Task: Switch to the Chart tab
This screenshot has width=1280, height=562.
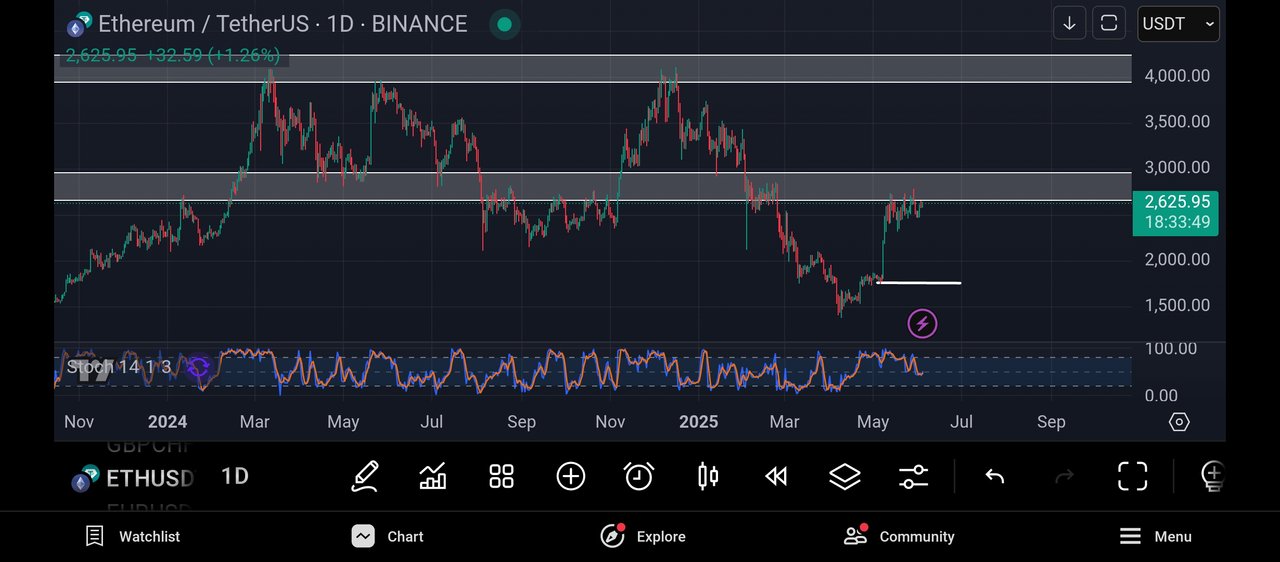Action: coord(388,537)
